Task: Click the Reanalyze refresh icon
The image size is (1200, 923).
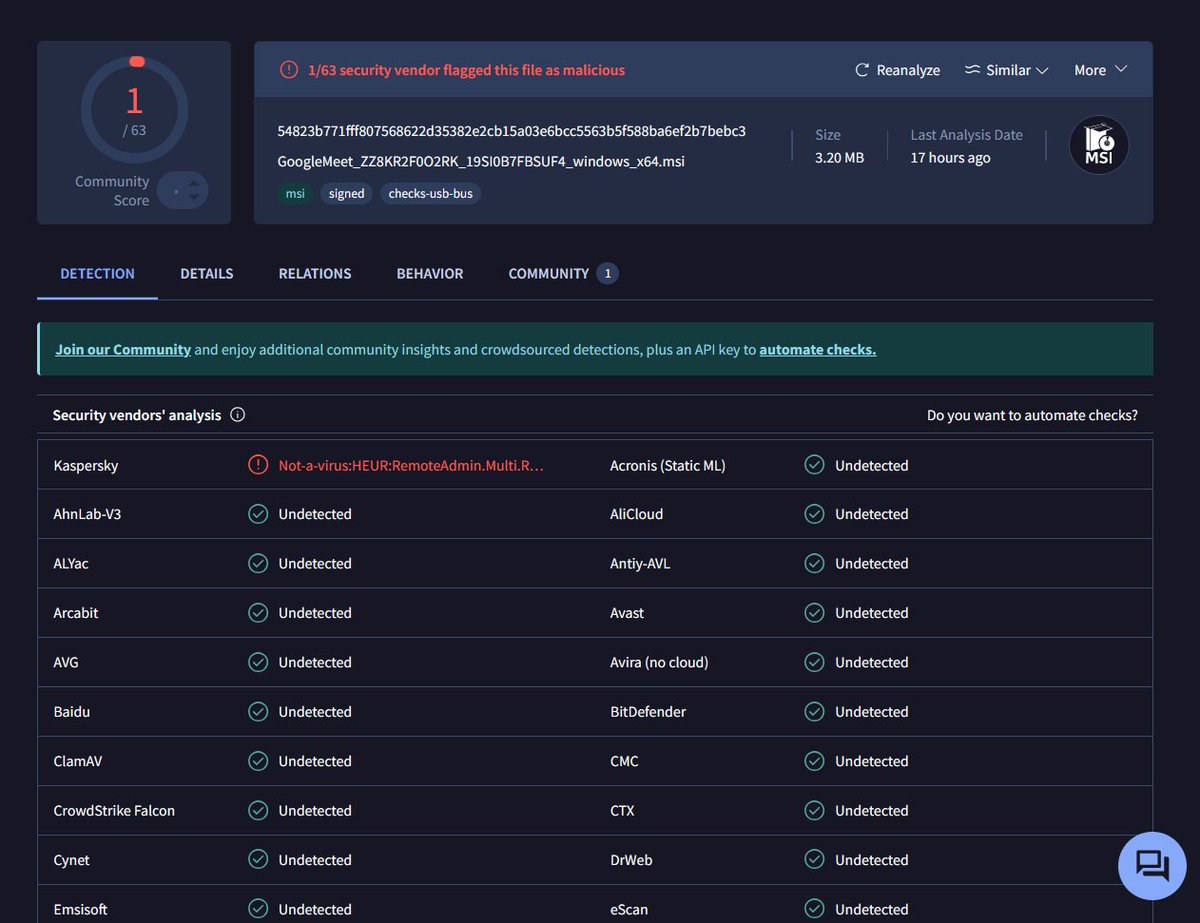Action: click(x=862, y=70)
